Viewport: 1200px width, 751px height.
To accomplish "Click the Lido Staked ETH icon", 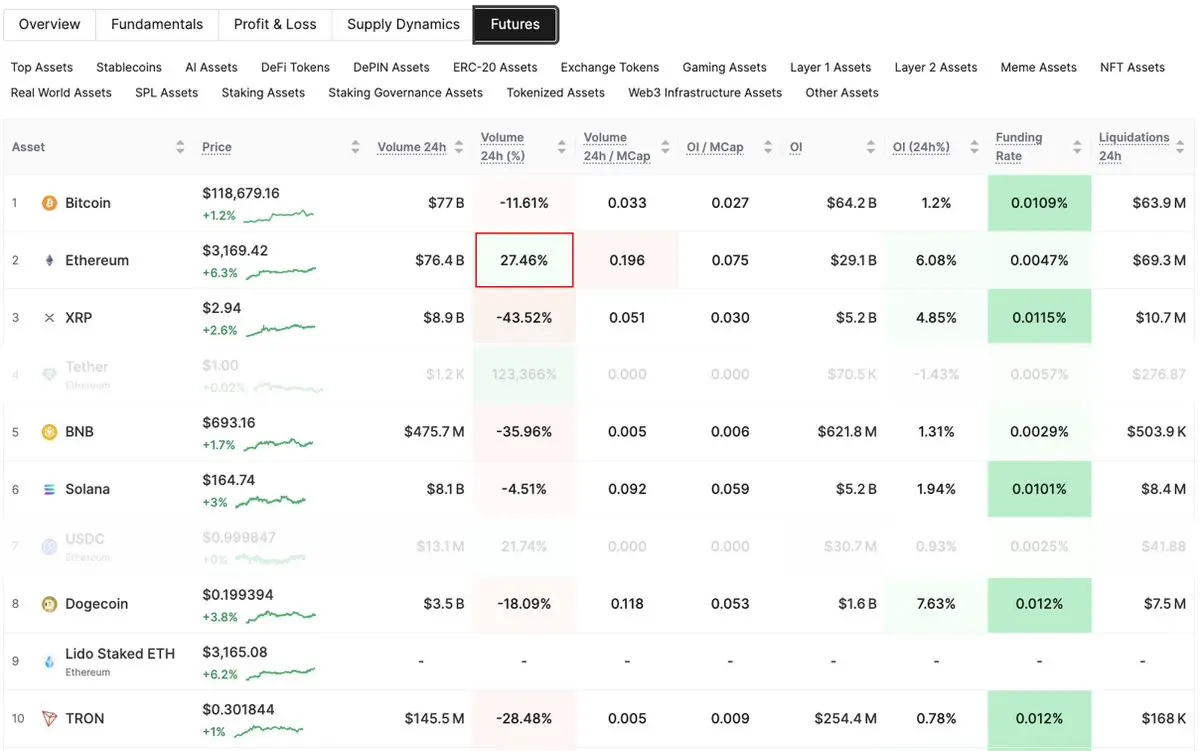I will click(49, 662).
